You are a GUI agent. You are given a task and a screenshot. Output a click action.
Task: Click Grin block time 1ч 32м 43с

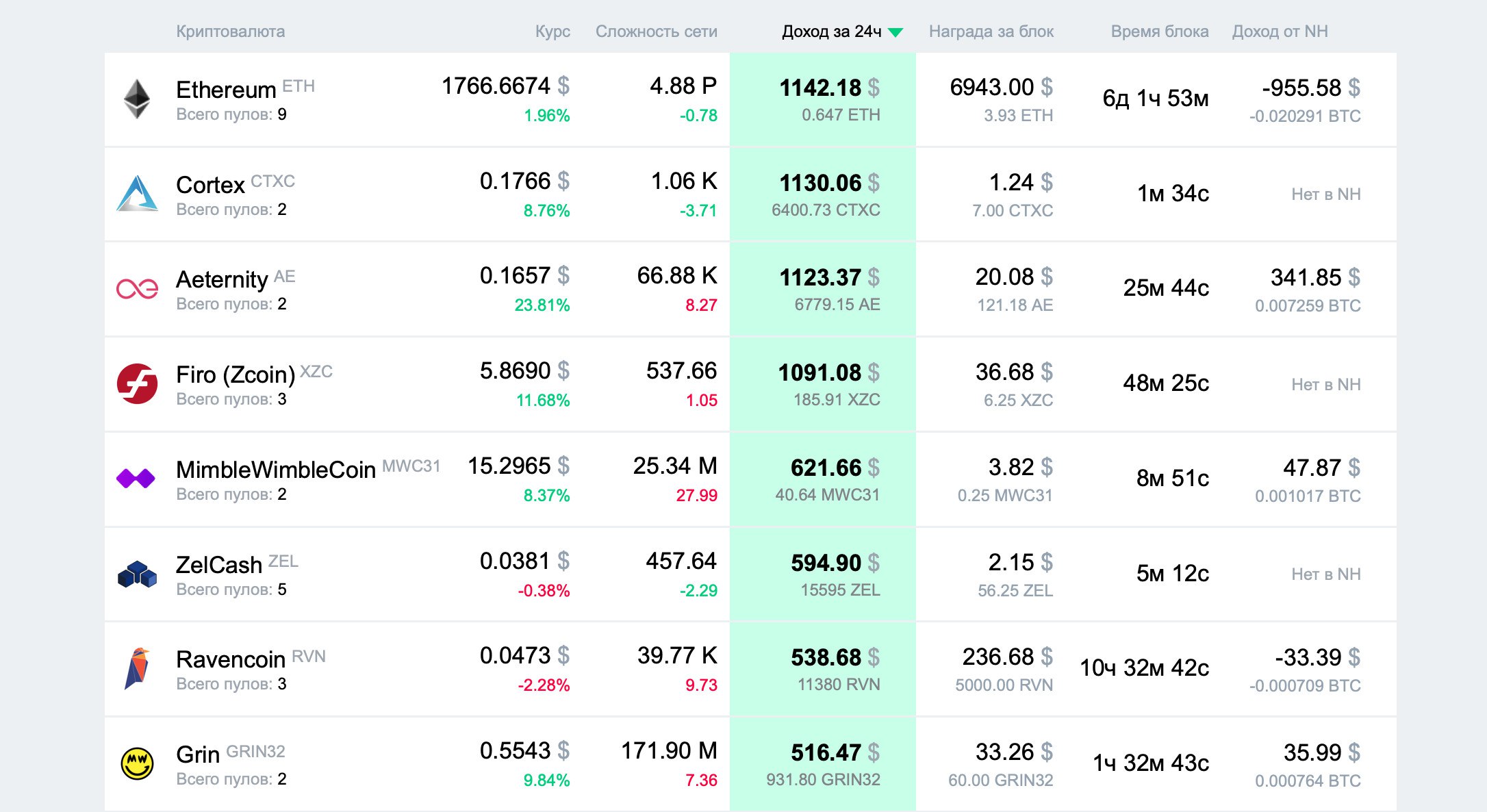1150,763
